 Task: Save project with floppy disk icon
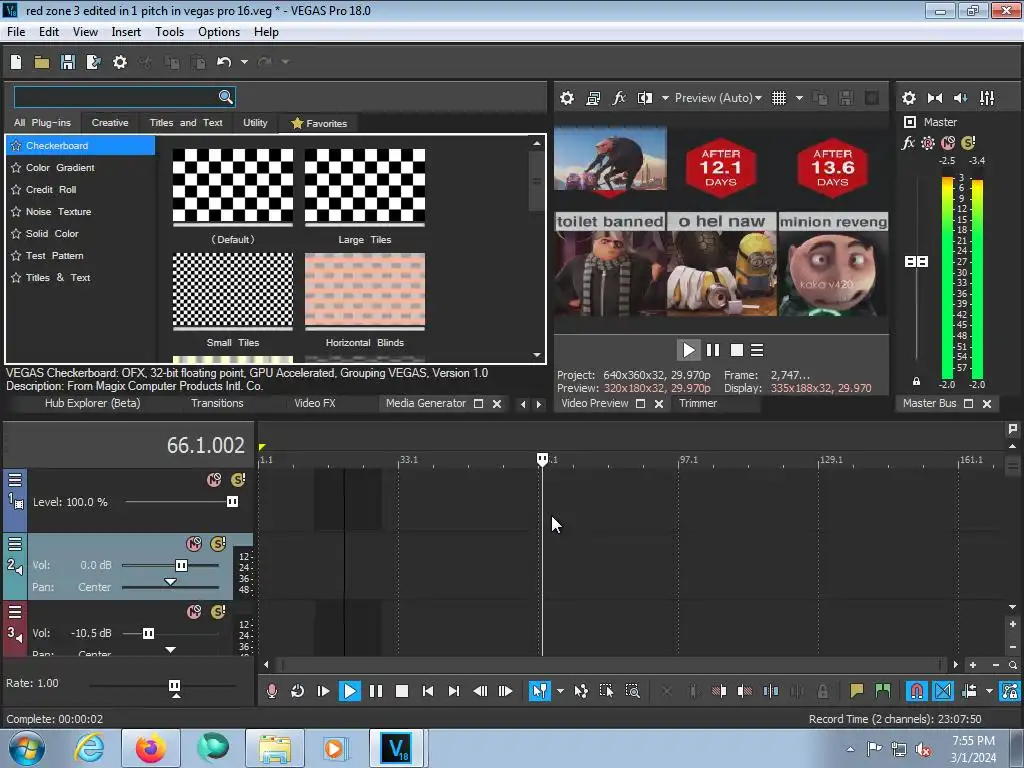pos(67,62)
